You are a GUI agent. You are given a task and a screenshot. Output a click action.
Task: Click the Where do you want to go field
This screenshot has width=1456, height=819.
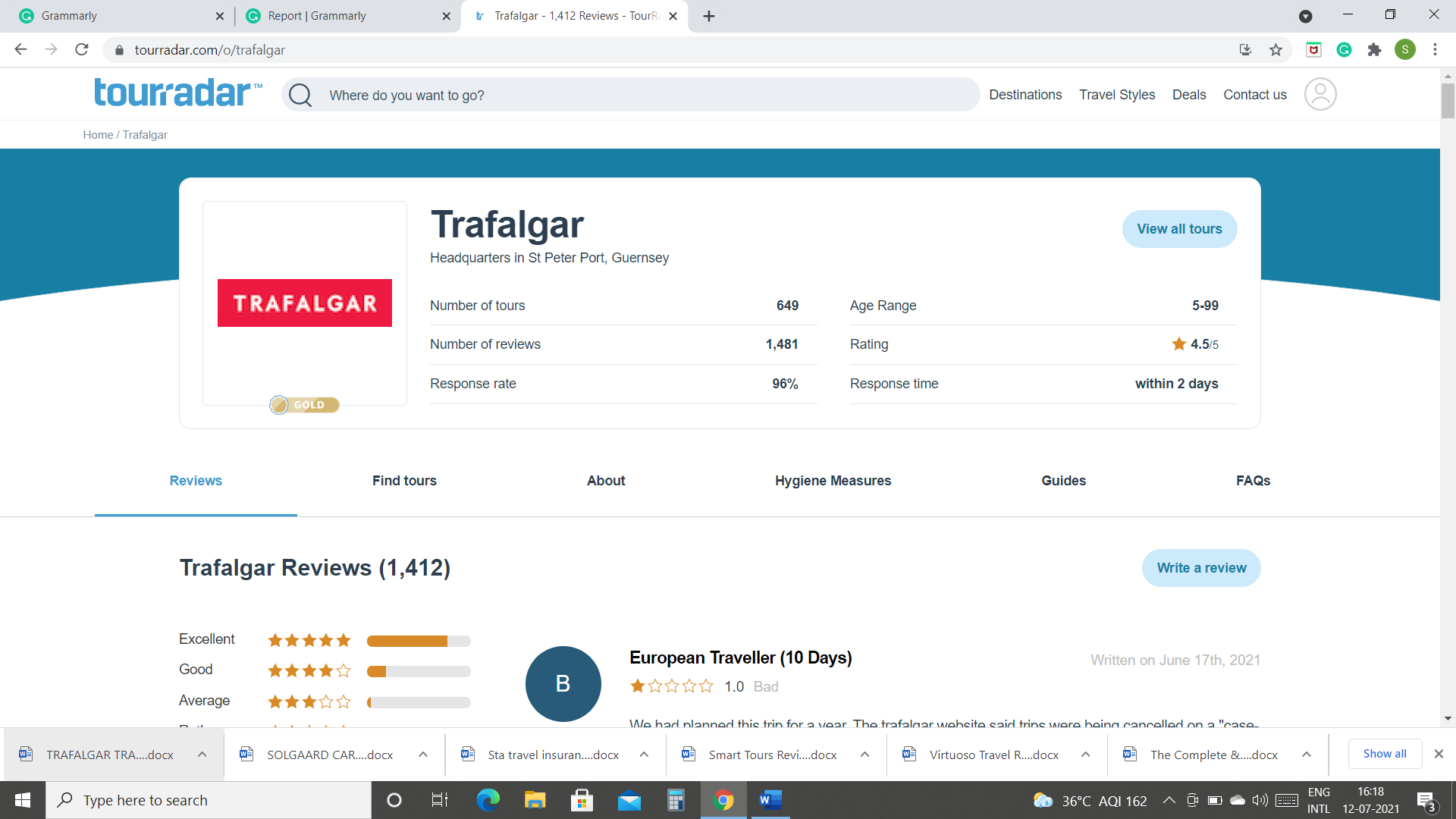pos(630,96)
